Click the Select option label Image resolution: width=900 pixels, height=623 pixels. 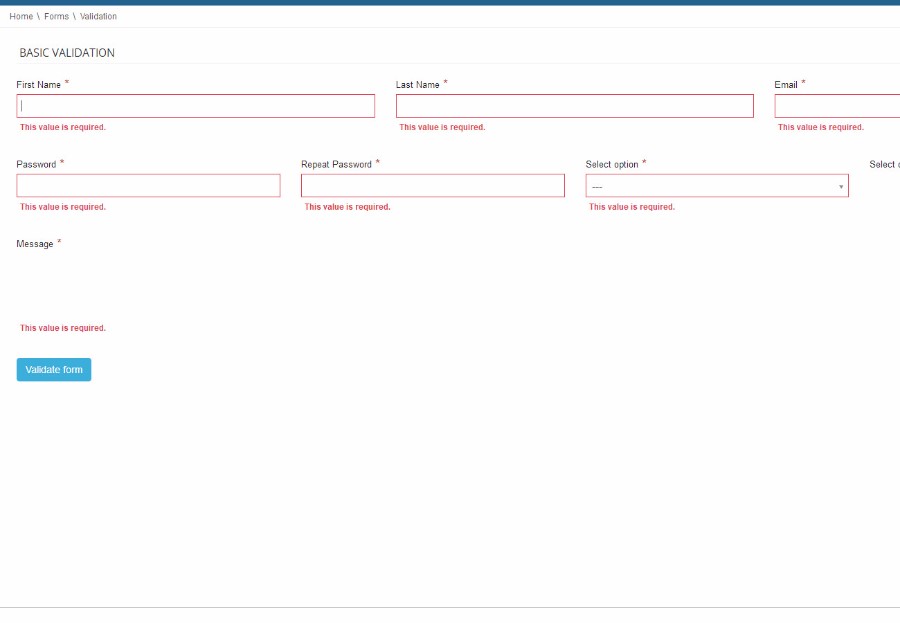(612, 164)
